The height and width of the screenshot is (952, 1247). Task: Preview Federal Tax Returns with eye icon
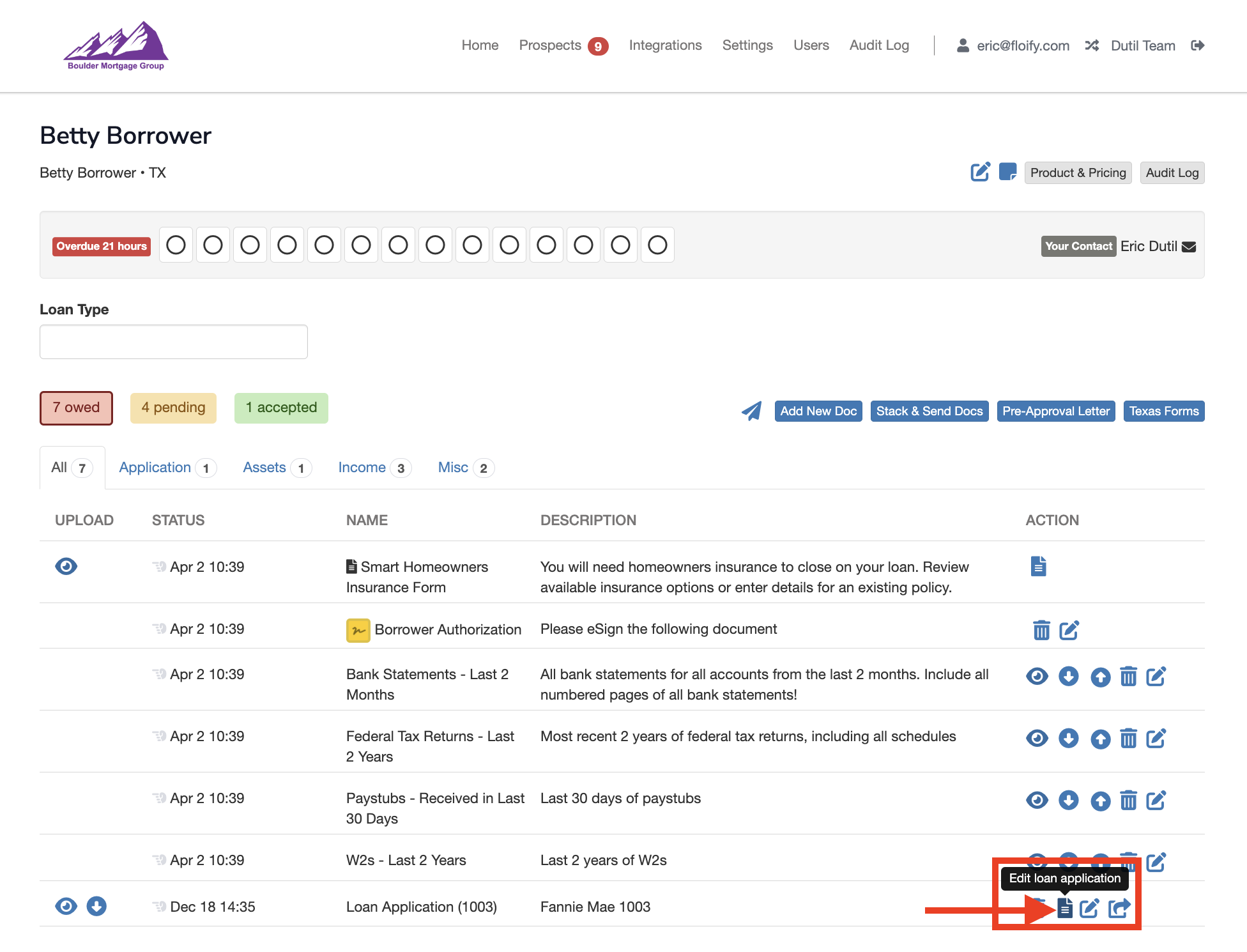pyautogui.click(x=1037, y=738)
